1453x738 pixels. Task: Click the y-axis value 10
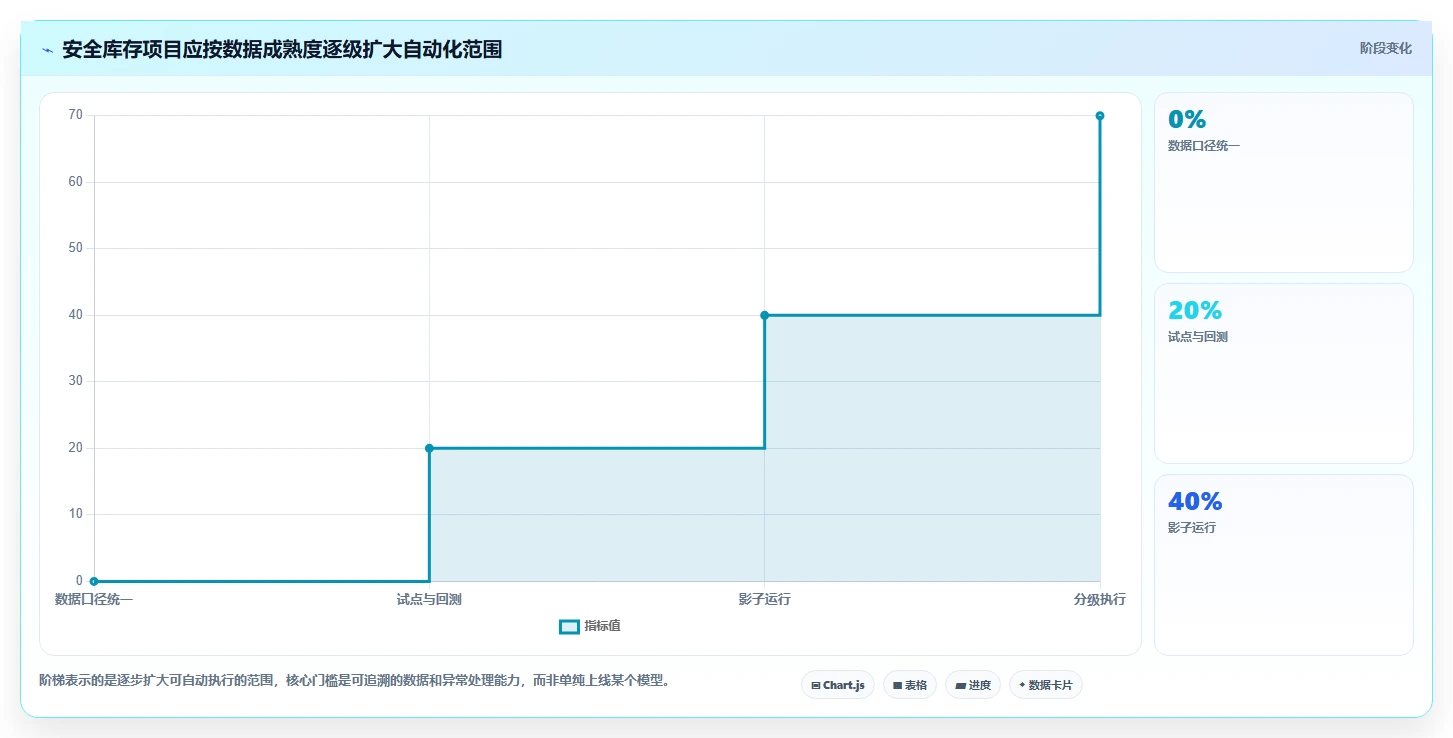coord(75,514)
